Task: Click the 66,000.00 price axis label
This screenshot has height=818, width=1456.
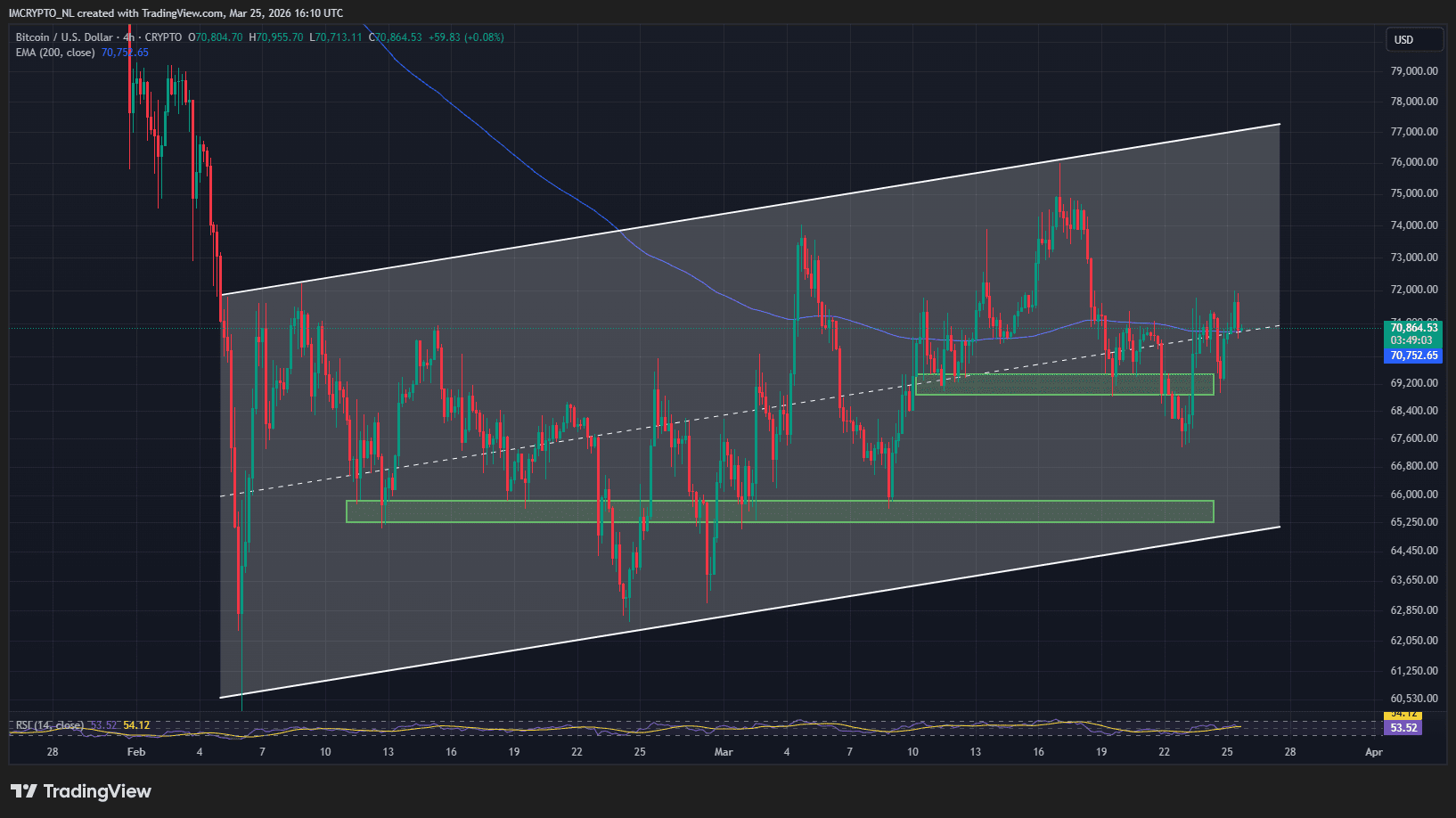Action: pyautogui.click(x=1414, y=495)
